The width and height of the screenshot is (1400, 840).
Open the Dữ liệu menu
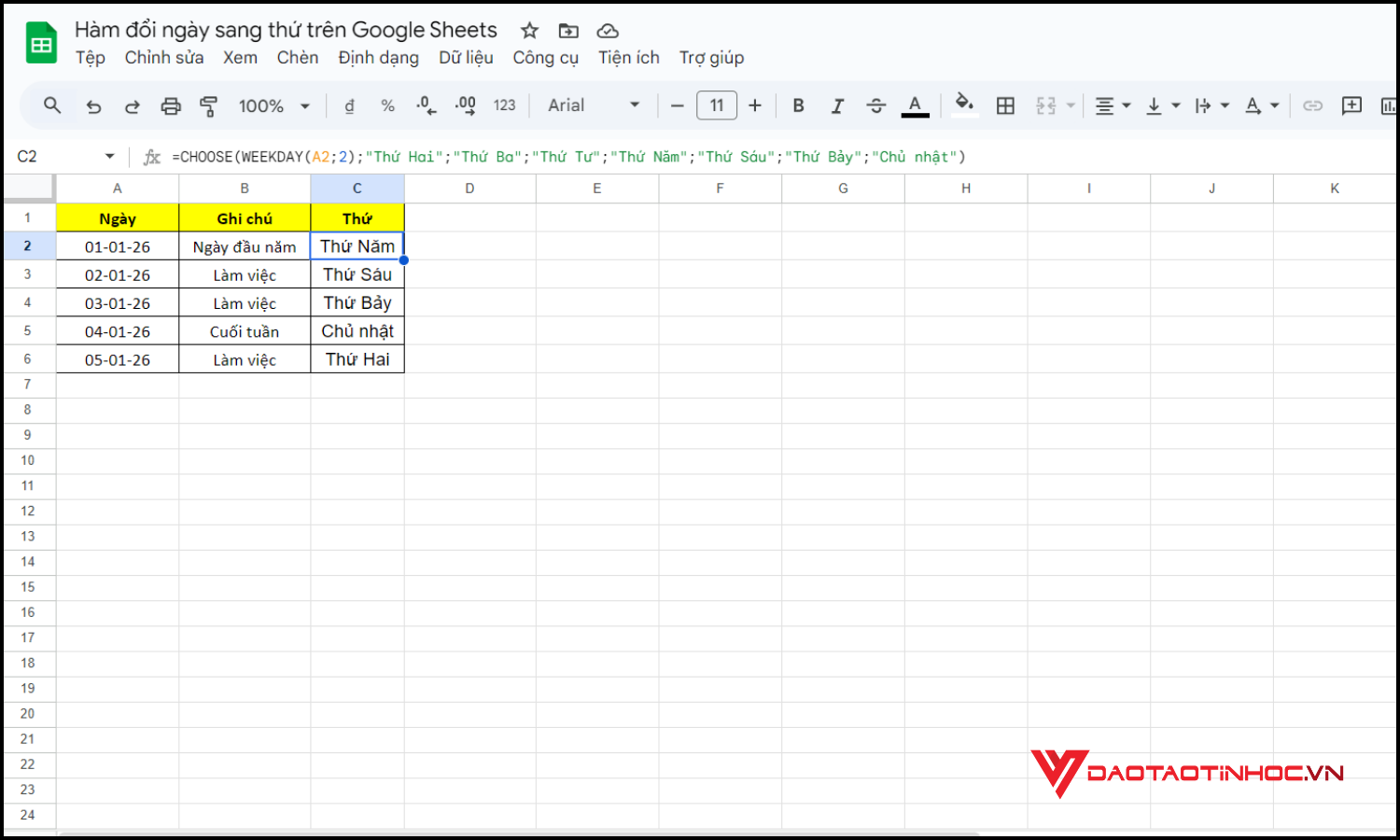(x=467, y=58)
